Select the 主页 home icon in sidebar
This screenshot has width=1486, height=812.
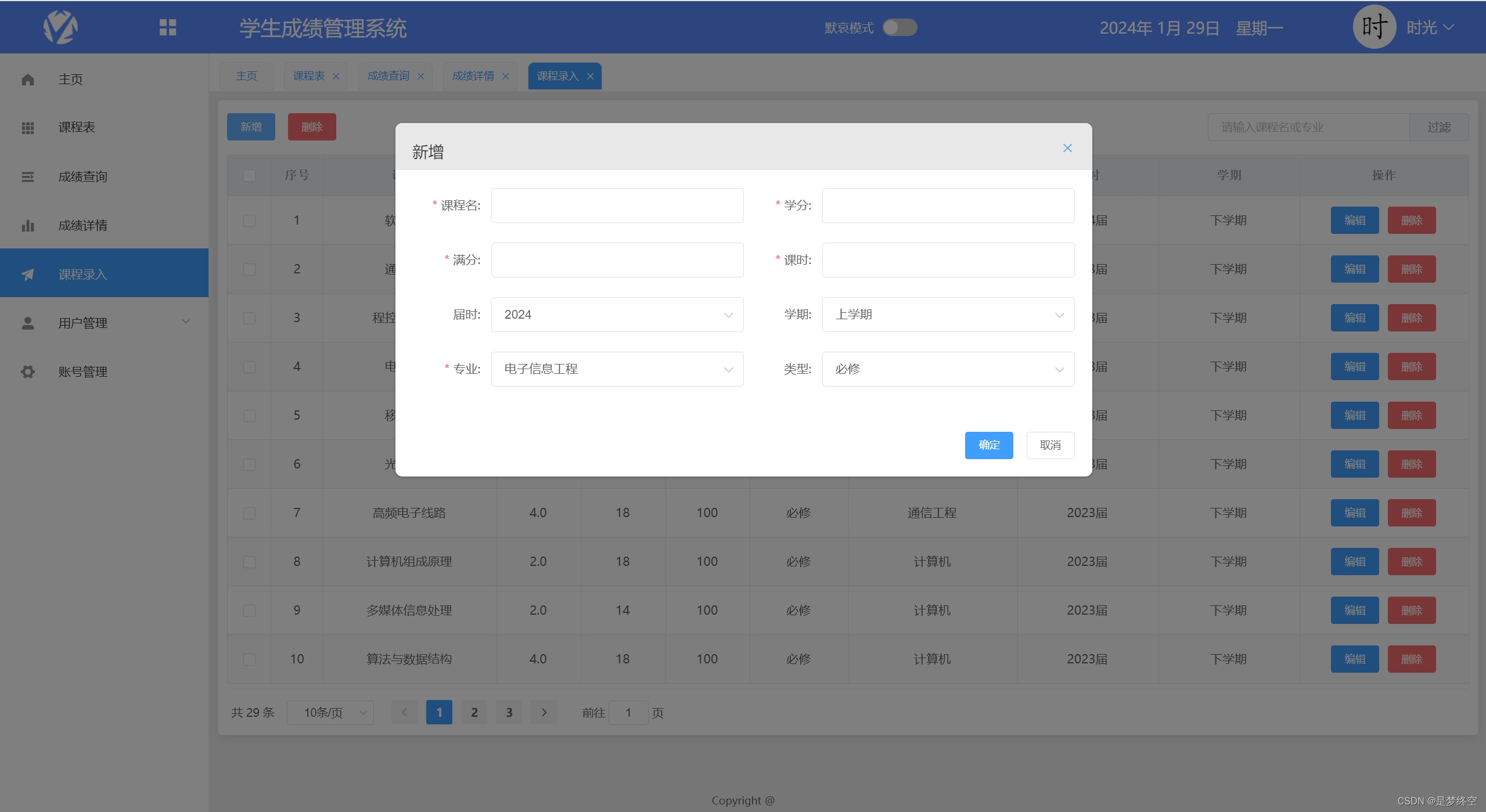pos(27,79)
